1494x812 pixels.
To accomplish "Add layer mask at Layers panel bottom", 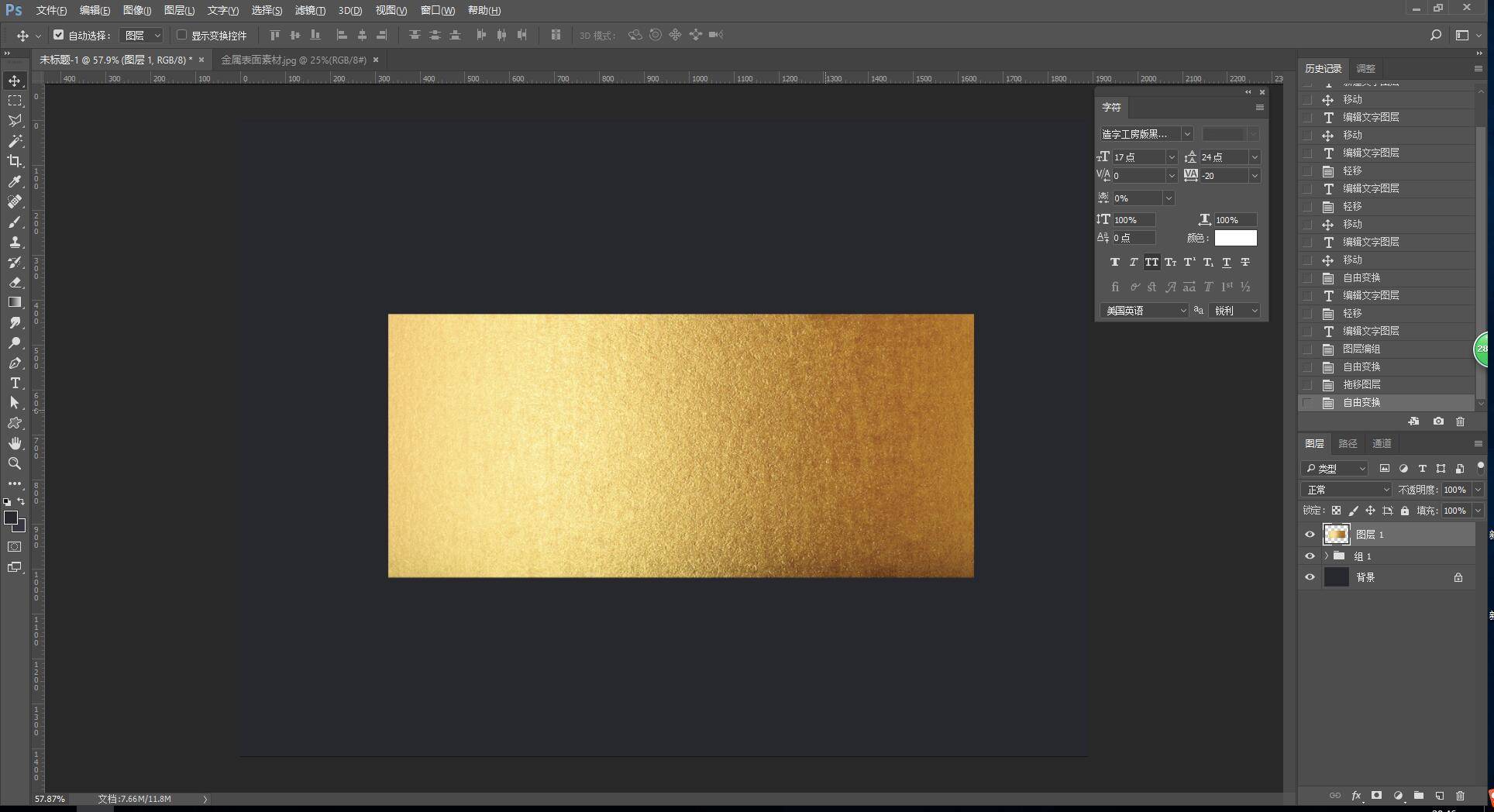I will tap(1377, 796).
